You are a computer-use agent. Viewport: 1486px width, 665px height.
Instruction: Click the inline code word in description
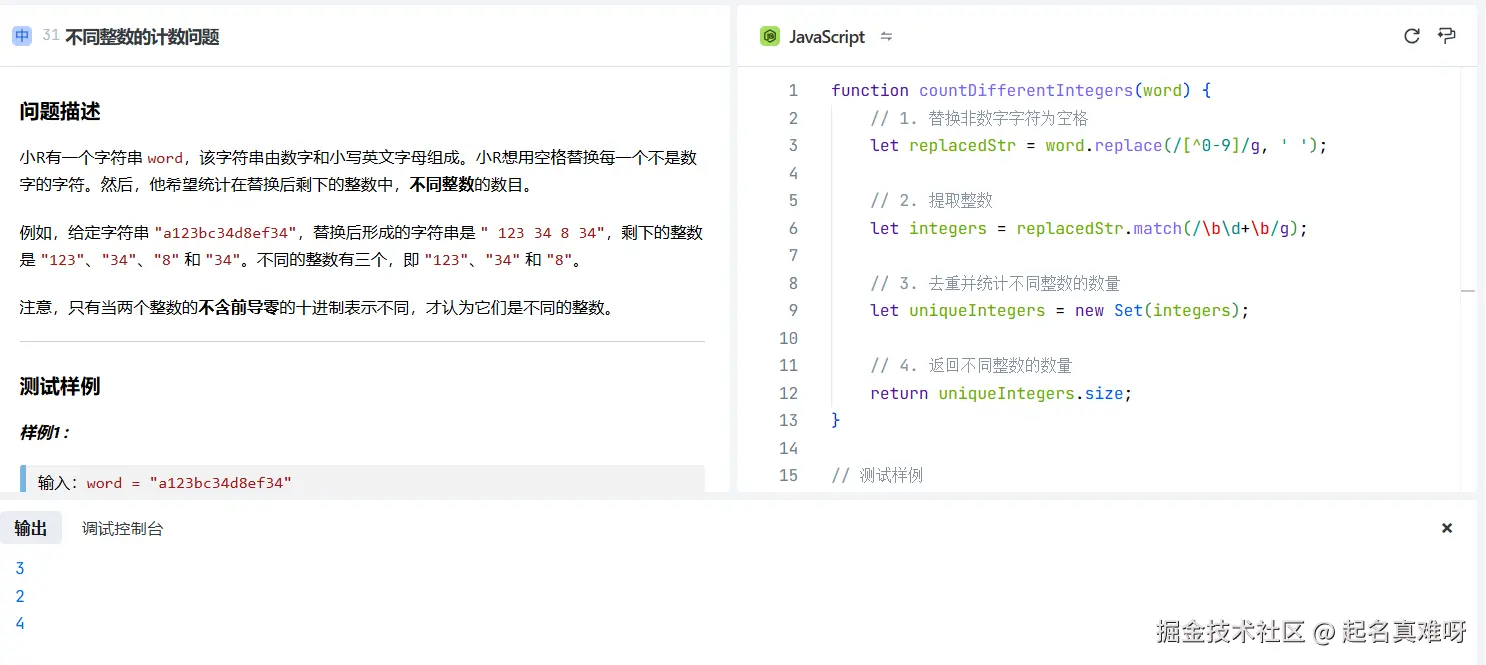[x=165, y=156]
